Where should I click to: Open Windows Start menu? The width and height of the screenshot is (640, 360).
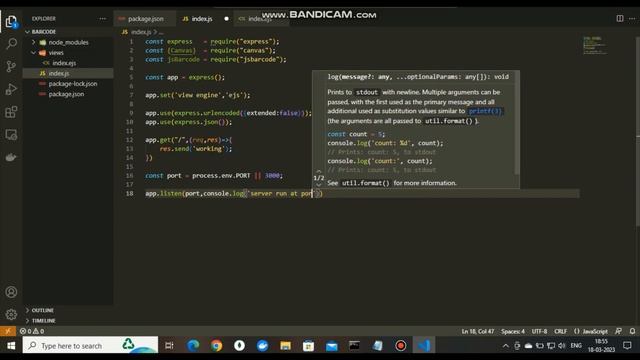11,346
